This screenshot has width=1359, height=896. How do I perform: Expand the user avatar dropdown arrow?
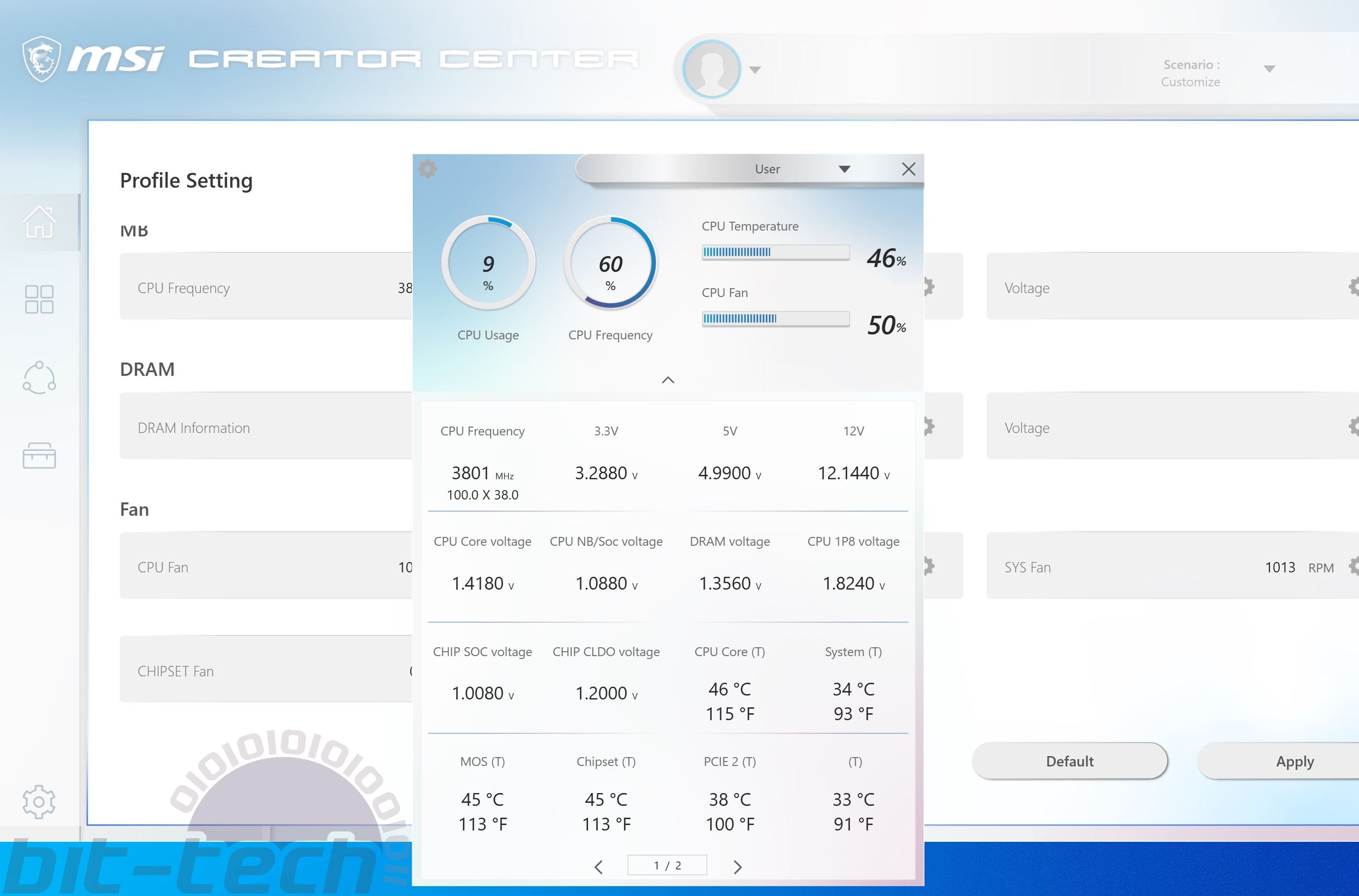pos(755,70)
